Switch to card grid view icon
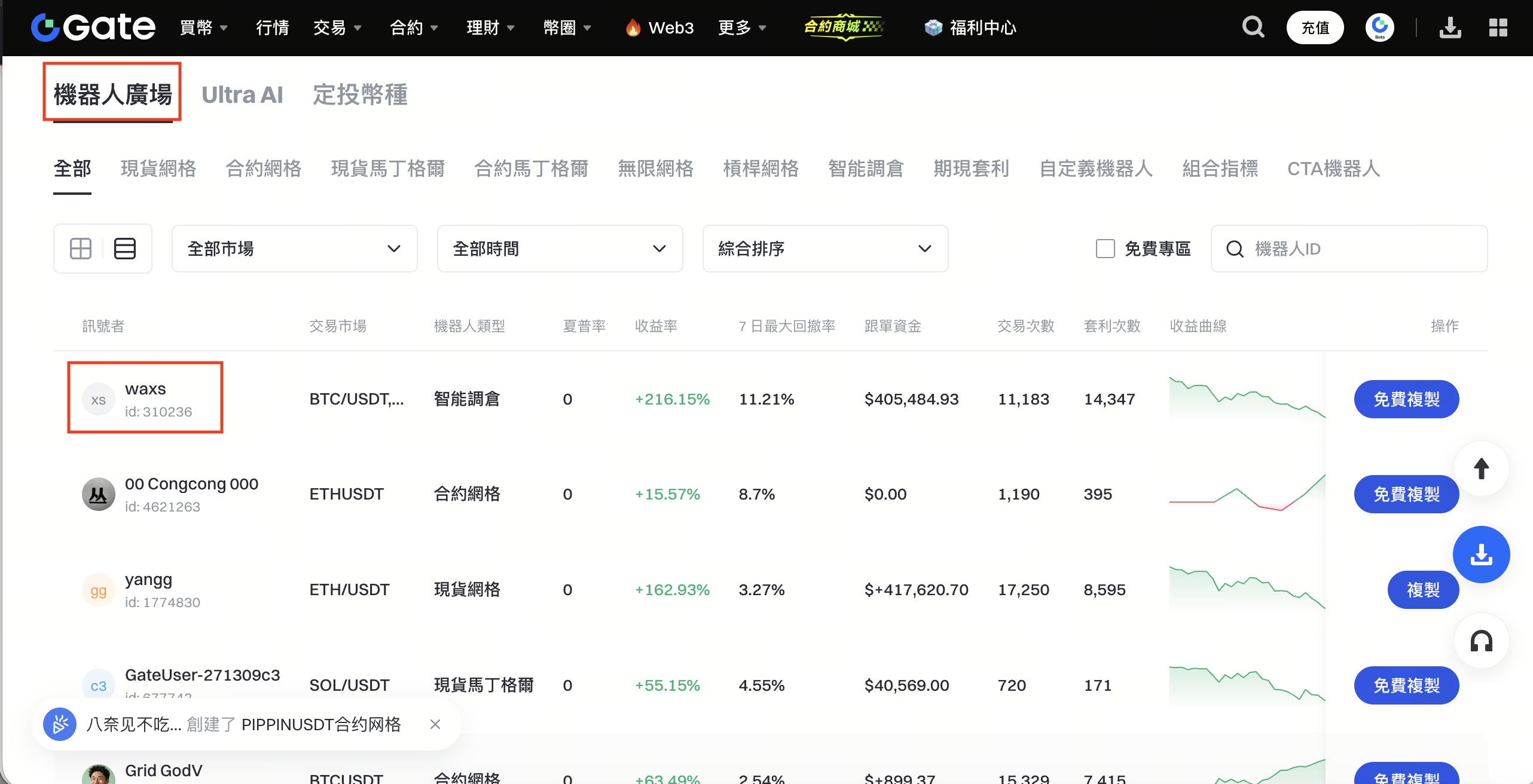The width and height of the screenshot is (1533, 784). (81, 249)
